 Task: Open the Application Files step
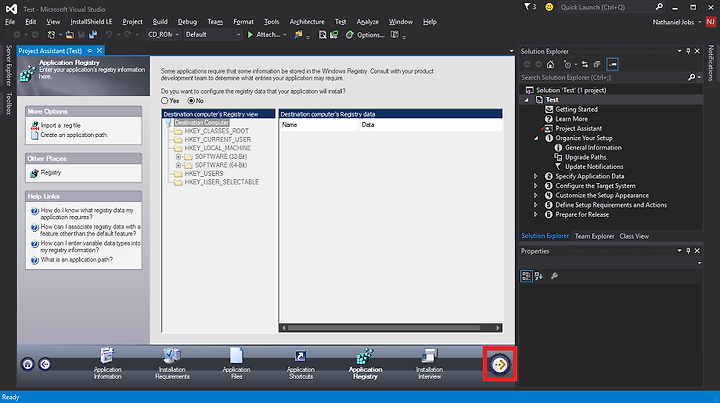236,364
